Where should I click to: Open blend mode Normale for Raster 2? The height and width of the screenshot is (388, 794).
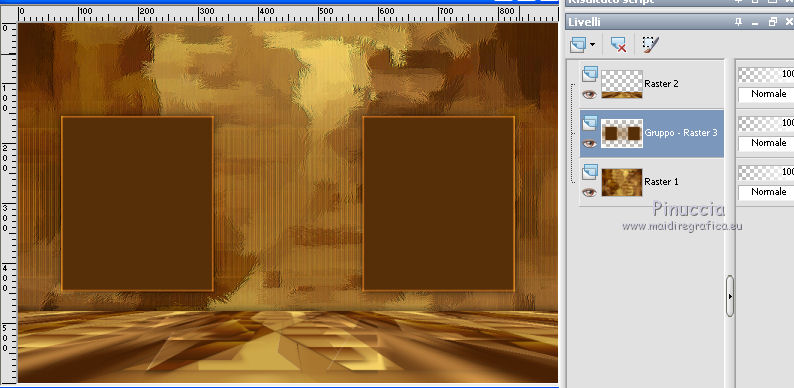click(x=766, y=94)
